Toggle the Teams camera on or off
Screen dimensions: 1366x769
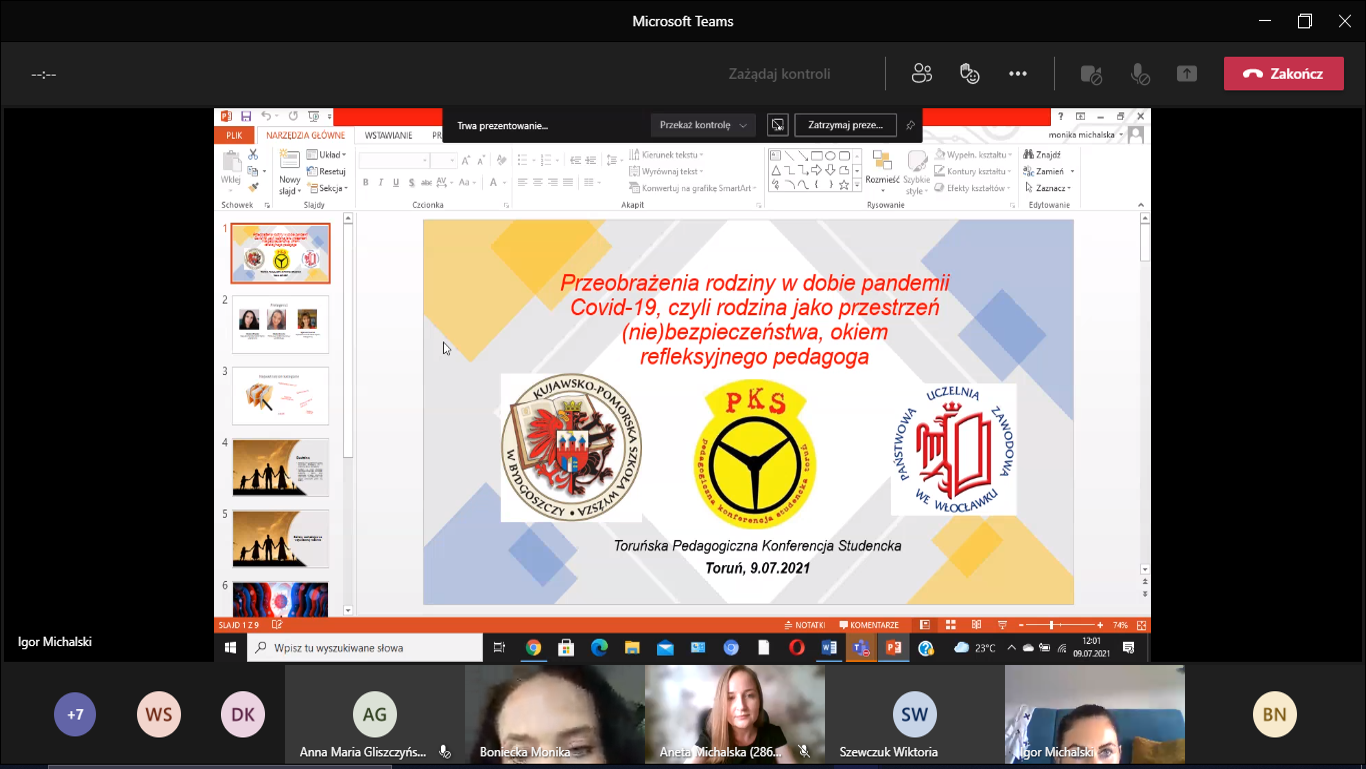point(1091,74)
